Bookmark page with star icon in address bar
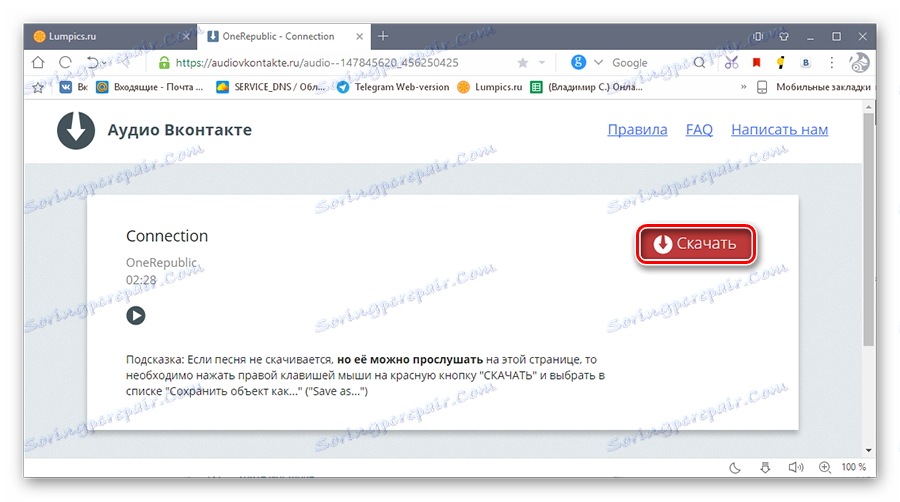This screenshot has width=900, height=502. tap(522, 63)
